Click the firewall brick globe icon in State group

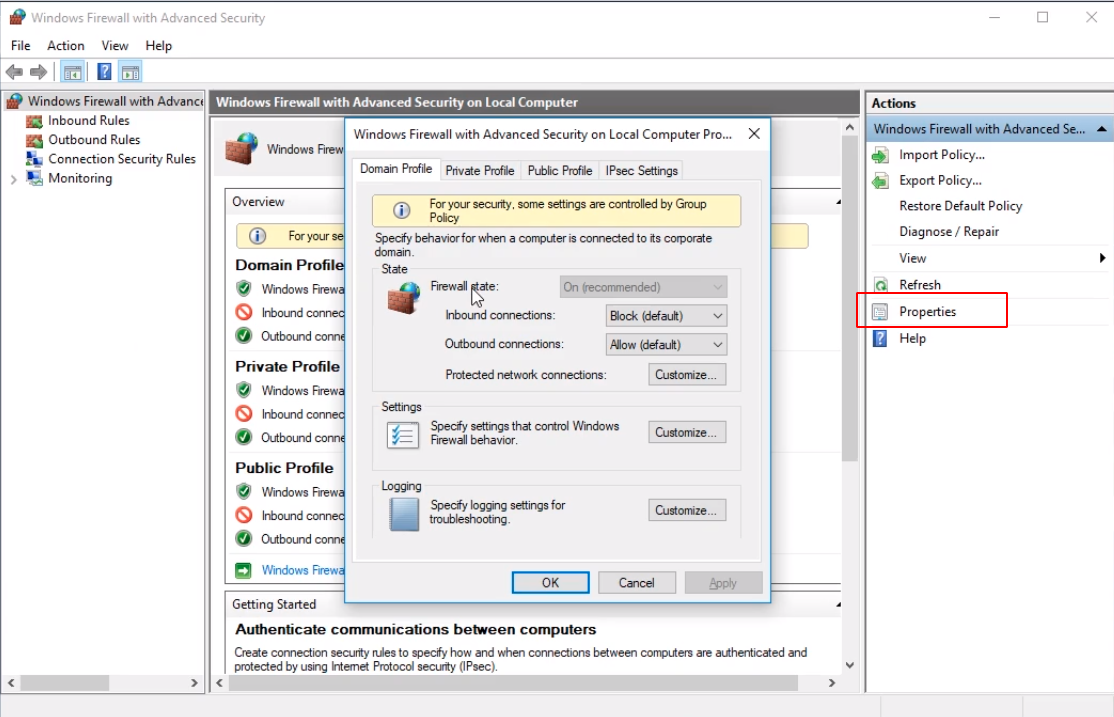click(404, 298)
